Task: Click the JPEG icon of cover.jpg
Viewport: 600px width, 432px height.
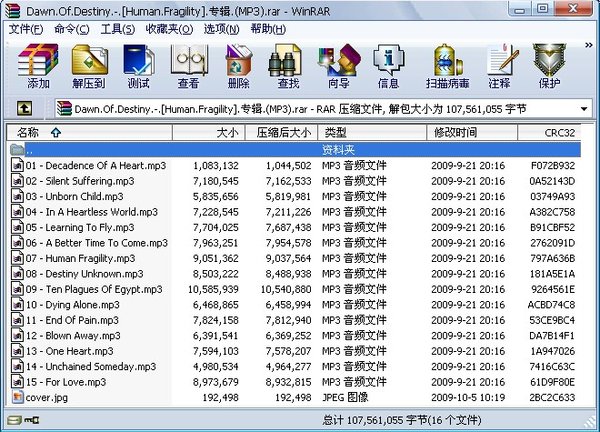Action: point(17,397)
